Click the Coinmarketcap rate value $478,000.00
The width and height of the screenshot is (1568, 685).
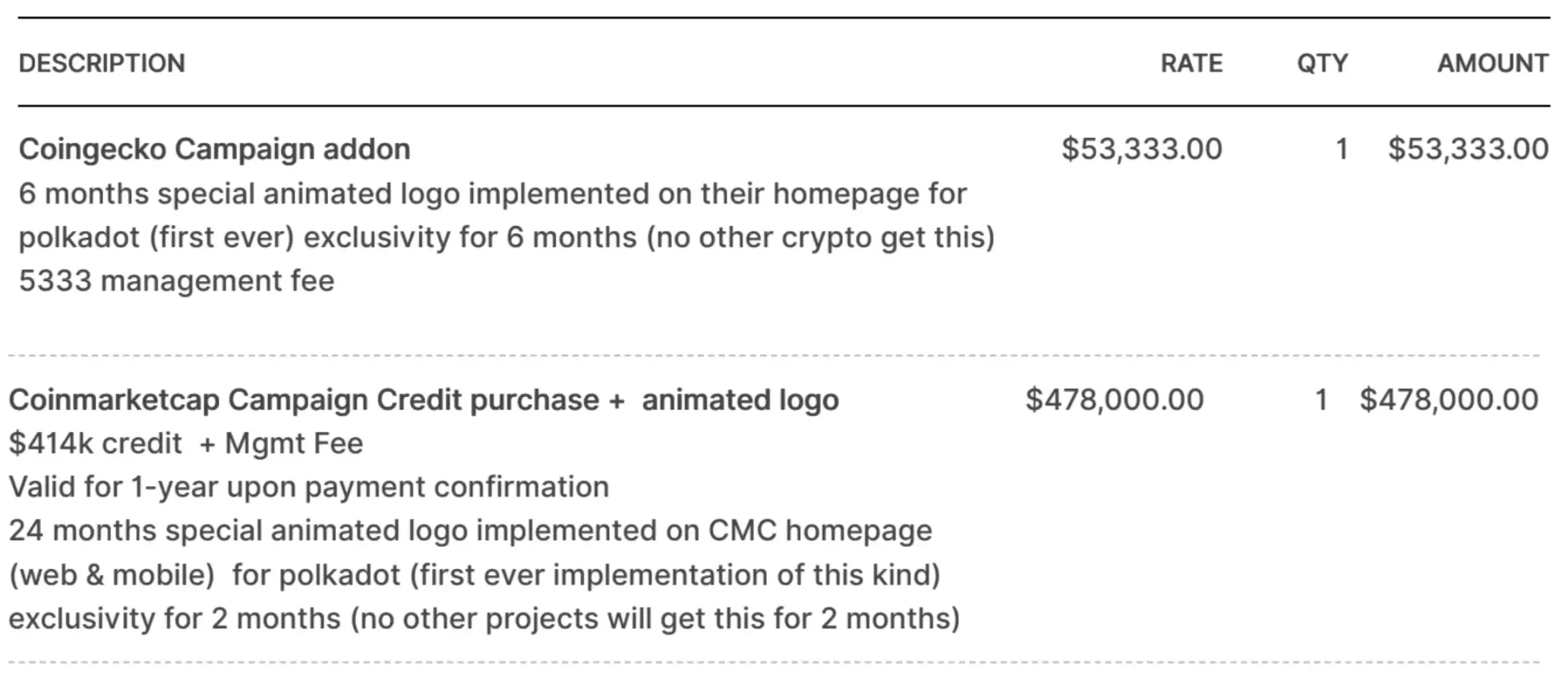(x=1114, y=400)
